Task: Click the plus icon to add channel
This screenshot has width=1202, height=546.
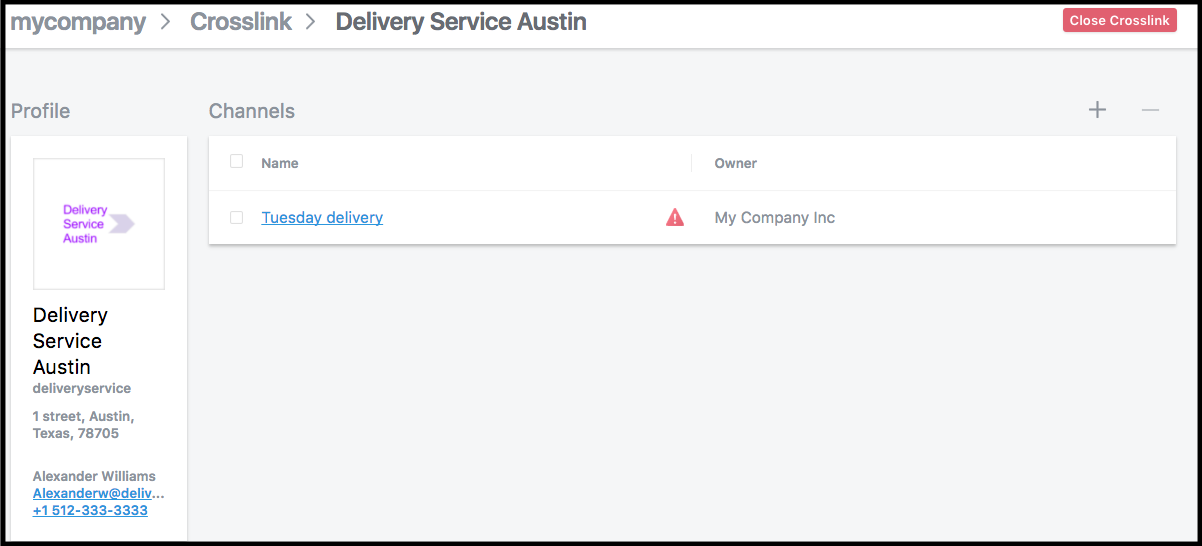Action: (1097, 110)
